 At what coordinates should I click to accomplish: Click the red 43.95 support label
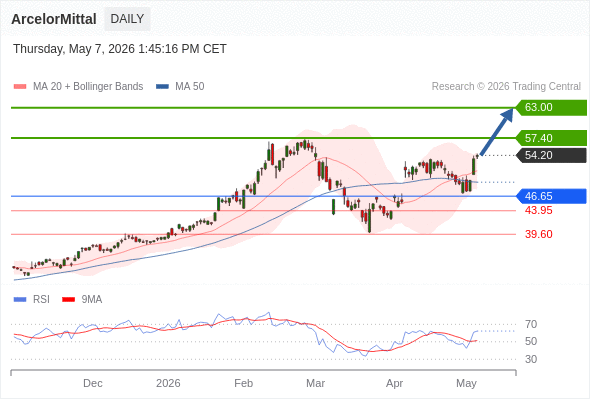click(539, 210)
